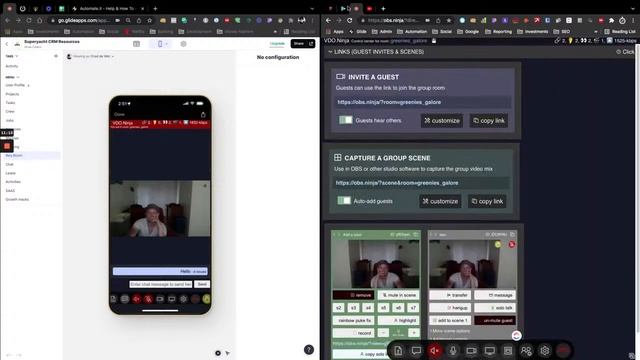The image size is (640, 360).
Task: Toggle camera icon in VDO.Ninja bottom toolbar
Action: point(471,351)
